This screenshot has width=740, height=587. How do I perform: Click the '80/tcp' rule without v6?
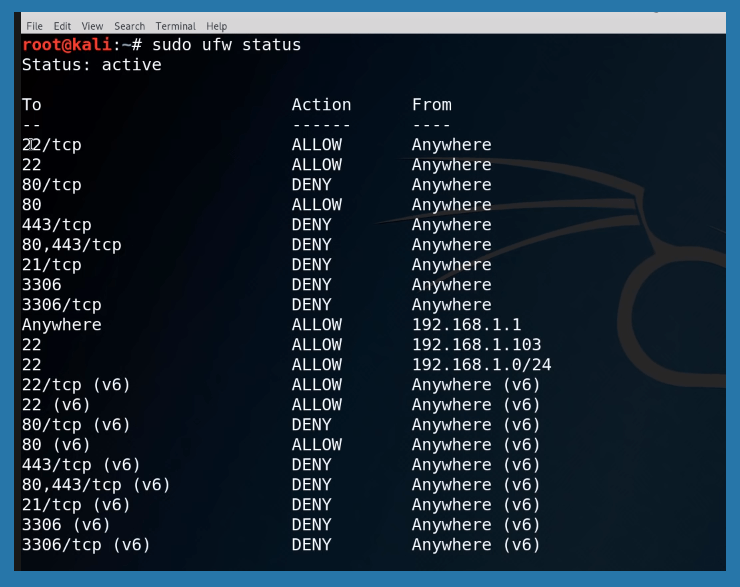point(51,184)
